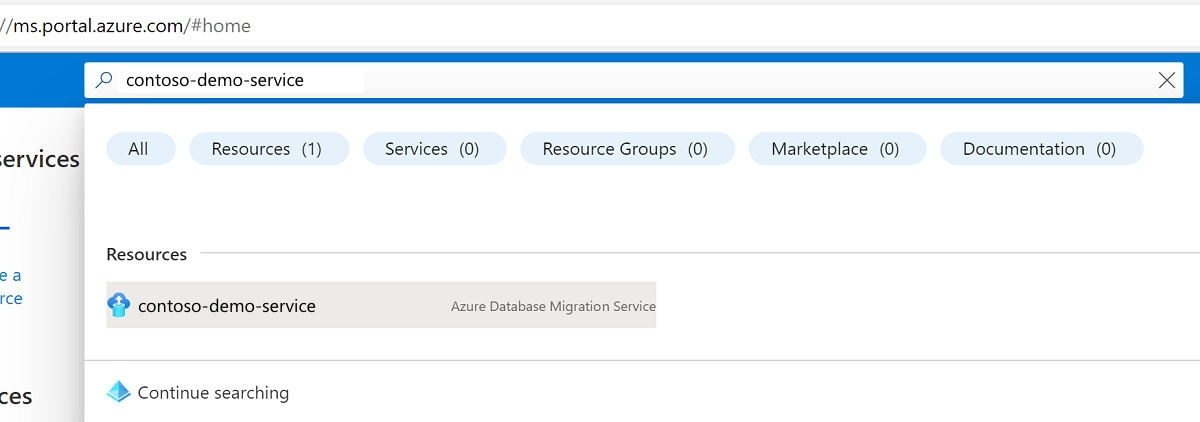Click the empty results area below the filters
Screen dimensions: 1200x422
[640, 205]
